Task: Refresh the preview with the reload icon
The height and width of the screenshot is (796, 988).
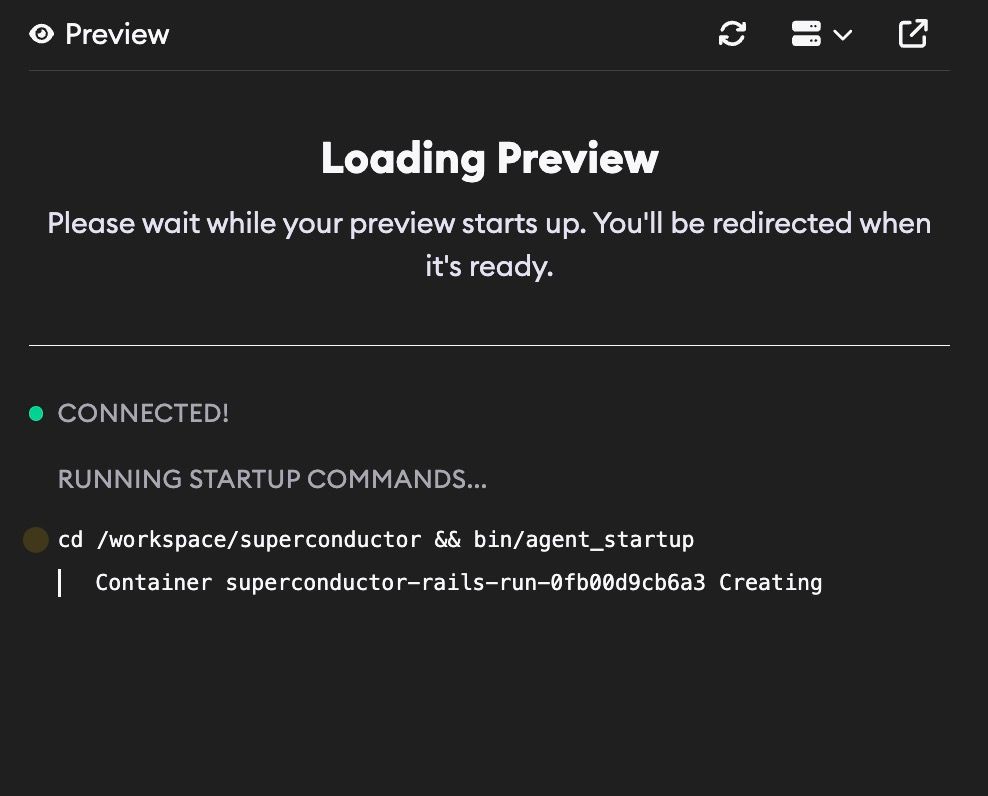Action: tap(732, 33)
